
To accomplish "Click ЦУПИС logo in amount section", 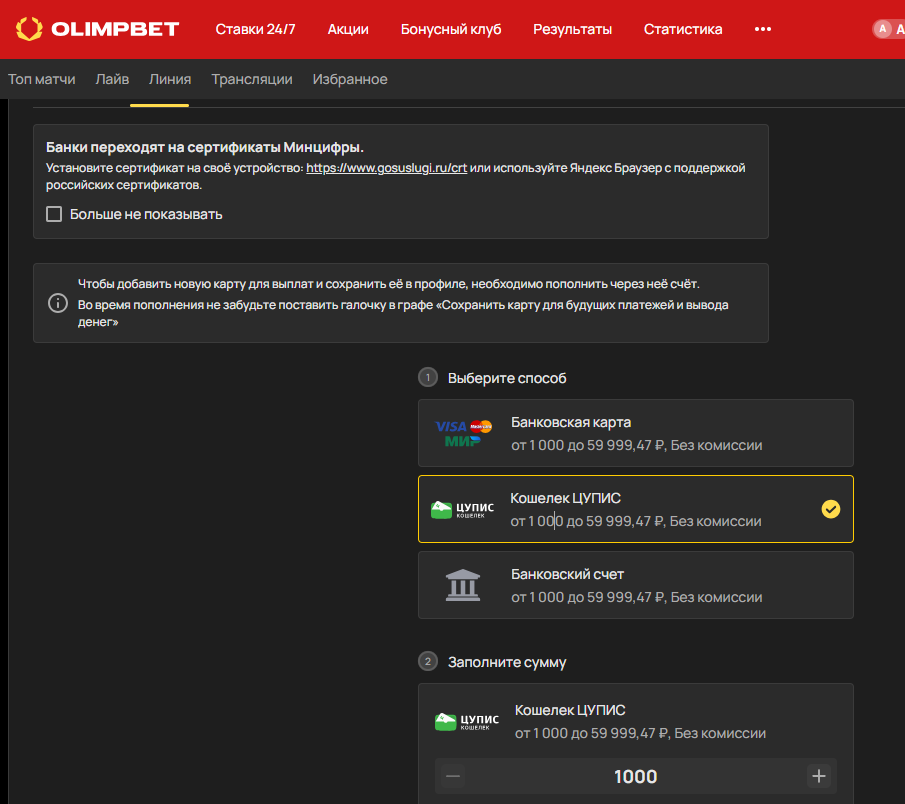I will tap(466, 721).
